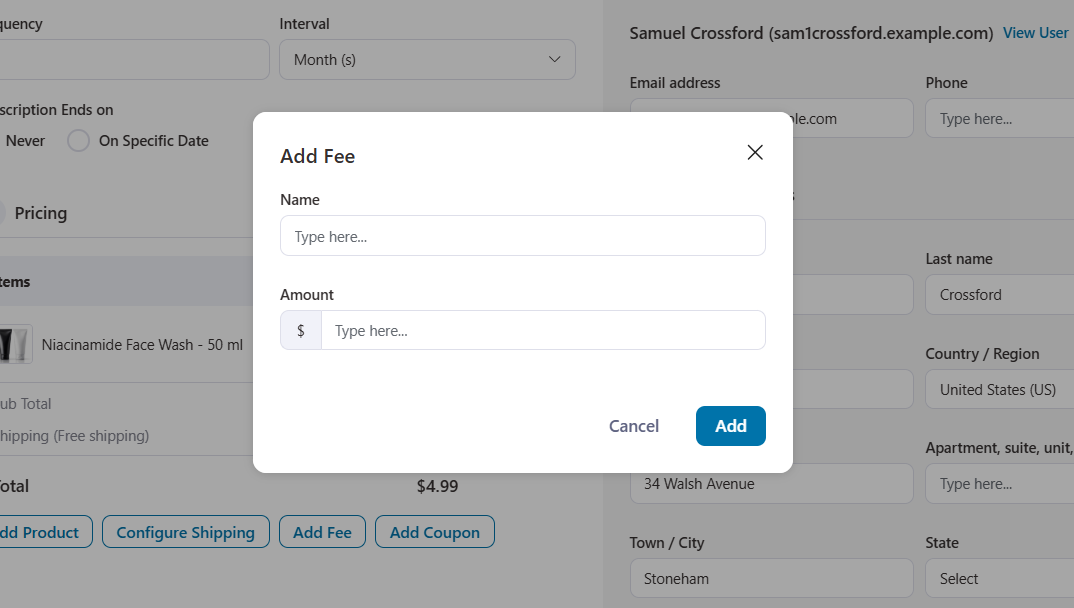The width and height of the screenshot is (1074, 608).
Task: Toggle the switch next to Pricing
Action: (5, 213)
